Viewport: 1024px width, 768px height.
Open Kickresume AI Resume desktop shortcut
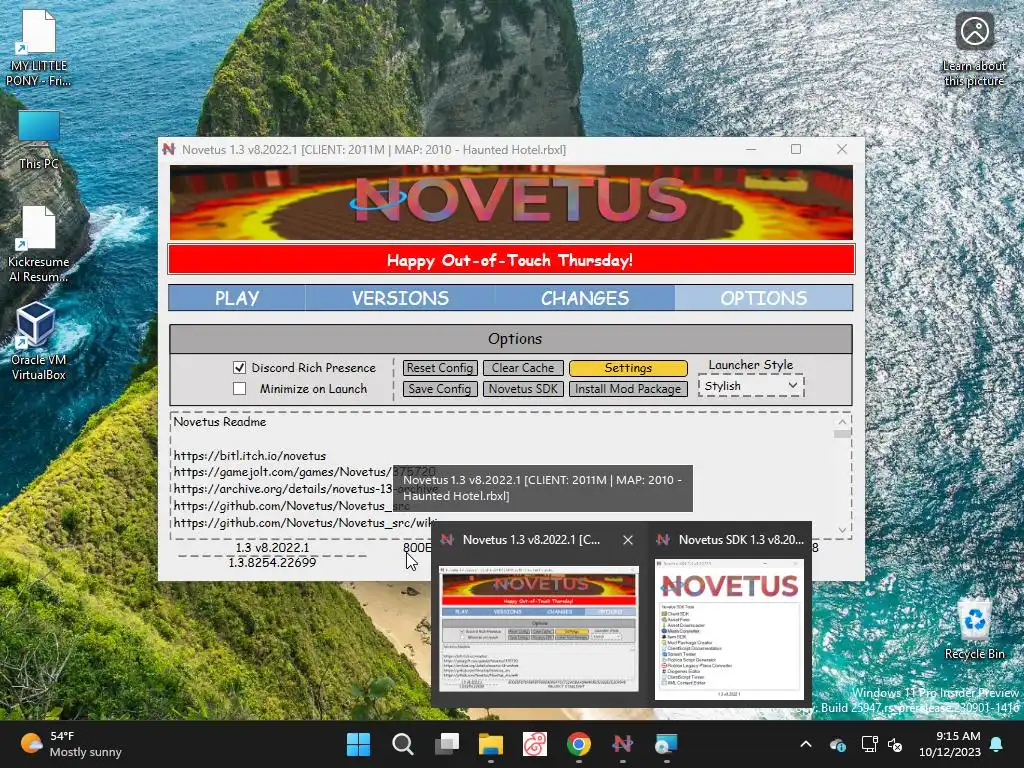coord(39,244)
